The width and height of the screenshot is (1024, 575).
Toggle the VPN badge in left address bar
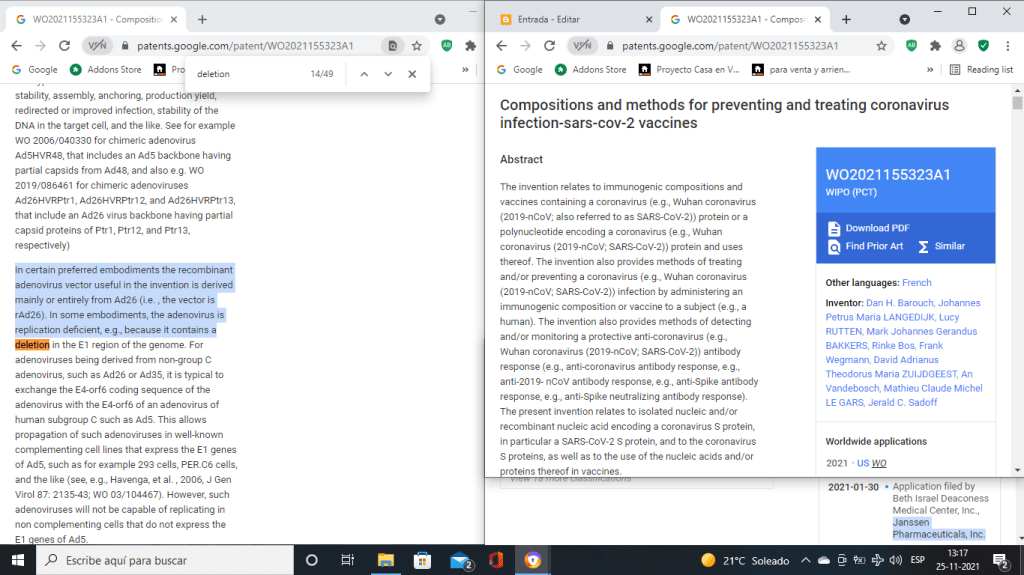point(96,45)
